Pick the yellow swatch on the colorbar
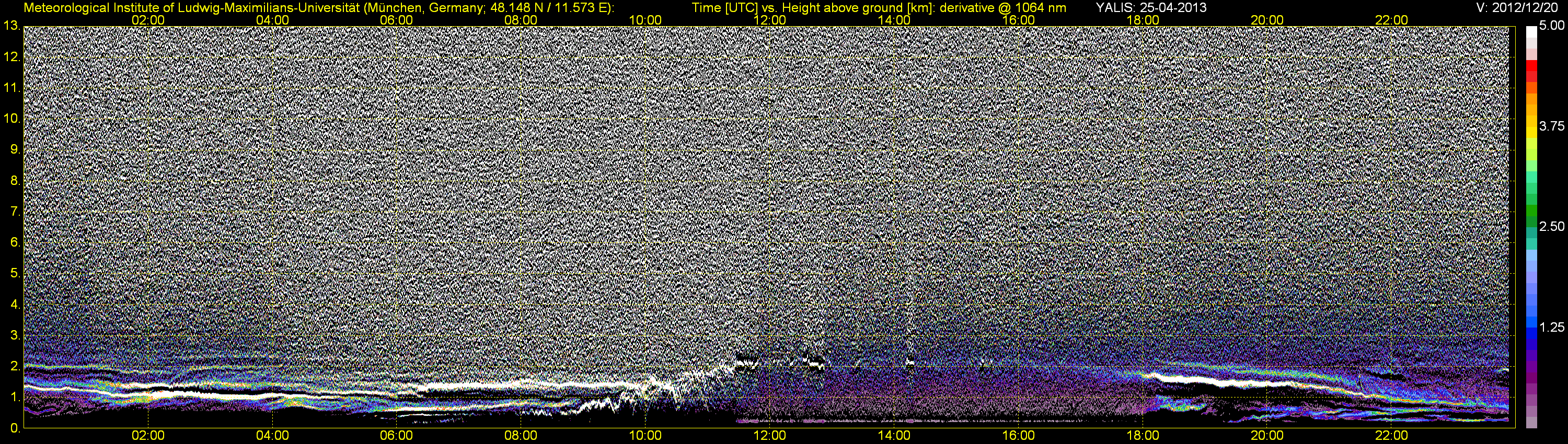1568x444 pixels. click(x=1531, y=133)
